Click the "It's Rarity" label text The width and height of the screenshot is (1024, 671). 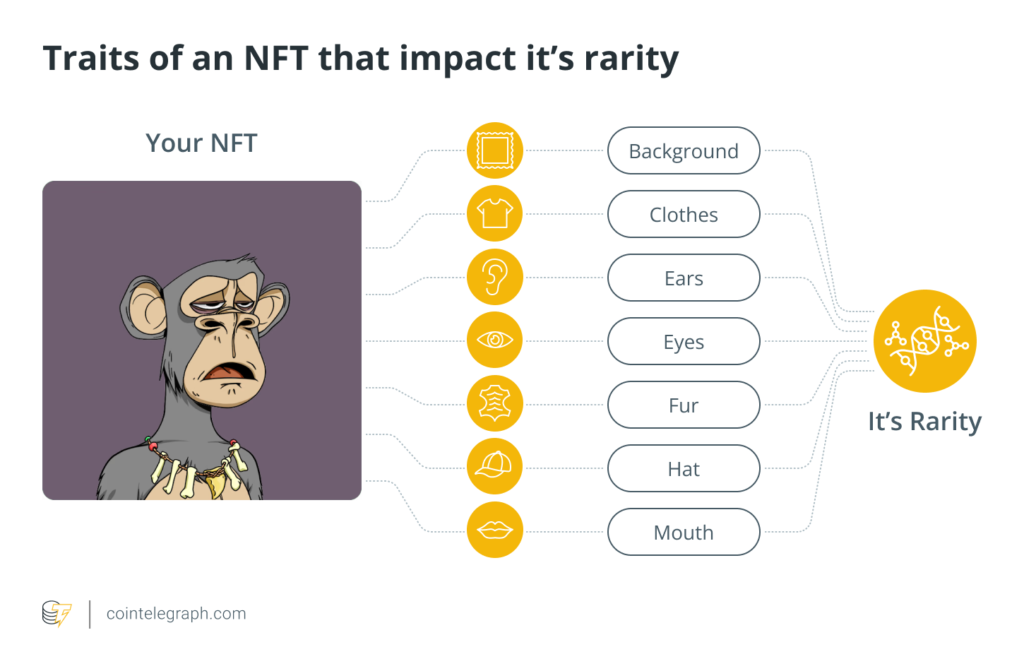[x=924, y=421]
